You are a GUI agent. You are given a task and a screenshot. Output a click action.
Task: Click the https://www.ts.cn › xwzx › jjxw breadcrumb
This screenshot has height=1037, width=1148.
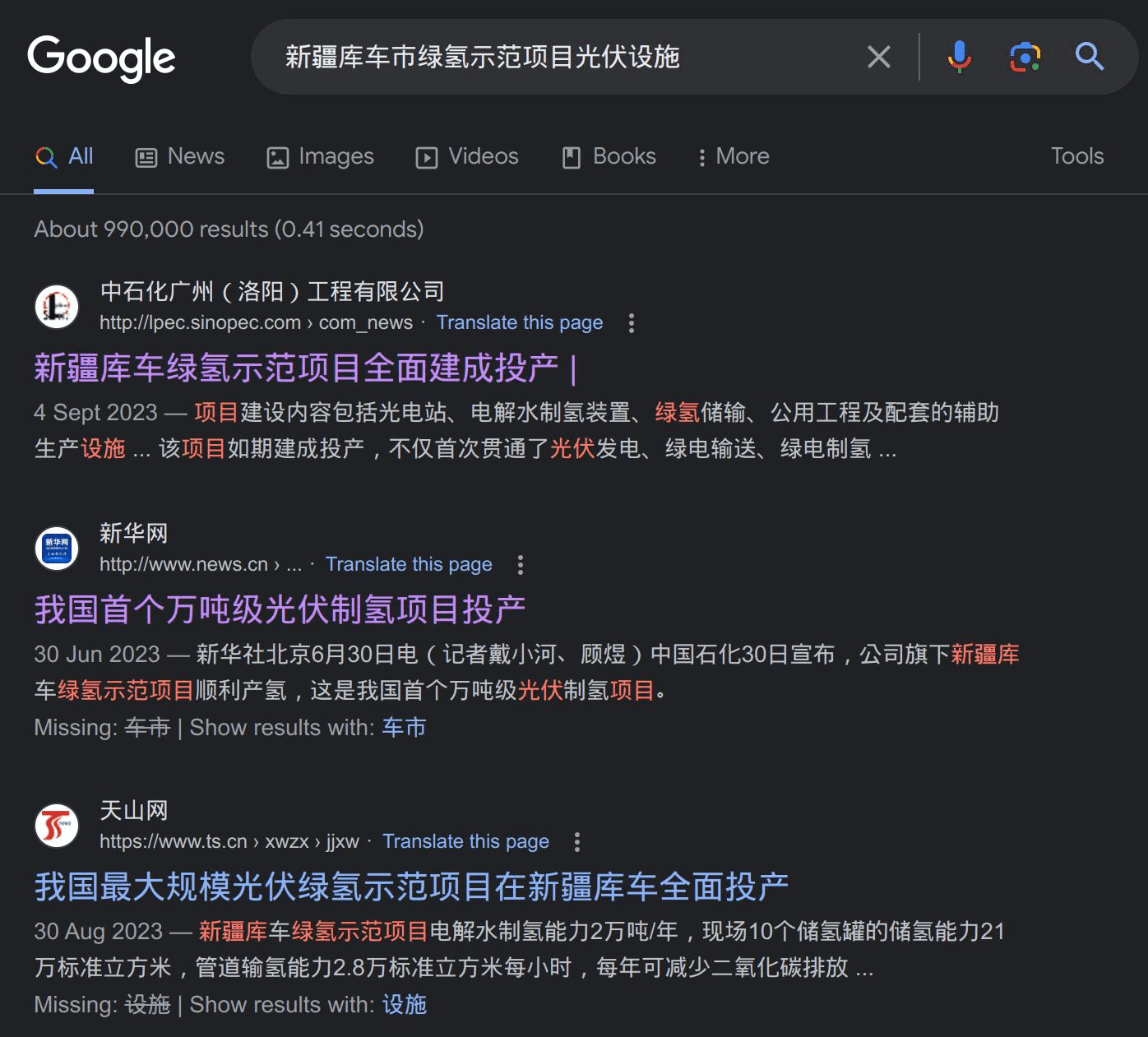[x=229, y=841]
